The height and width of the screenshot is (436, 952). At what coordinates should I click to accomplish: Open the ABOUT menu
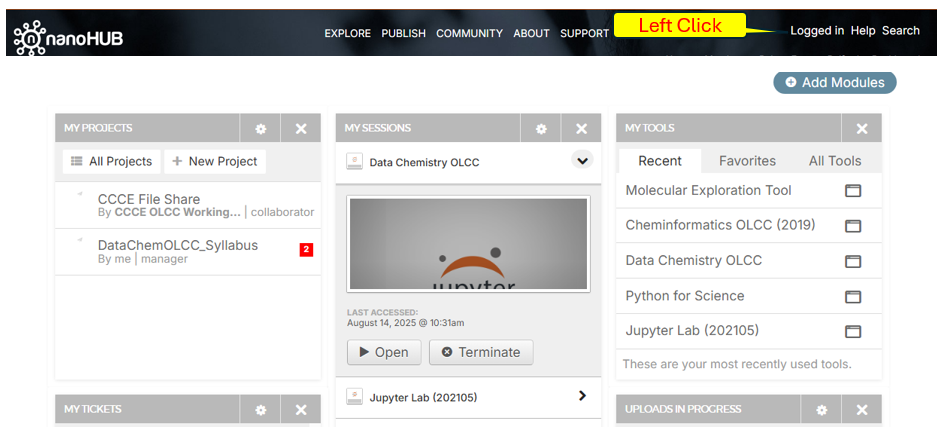[531, 33]
